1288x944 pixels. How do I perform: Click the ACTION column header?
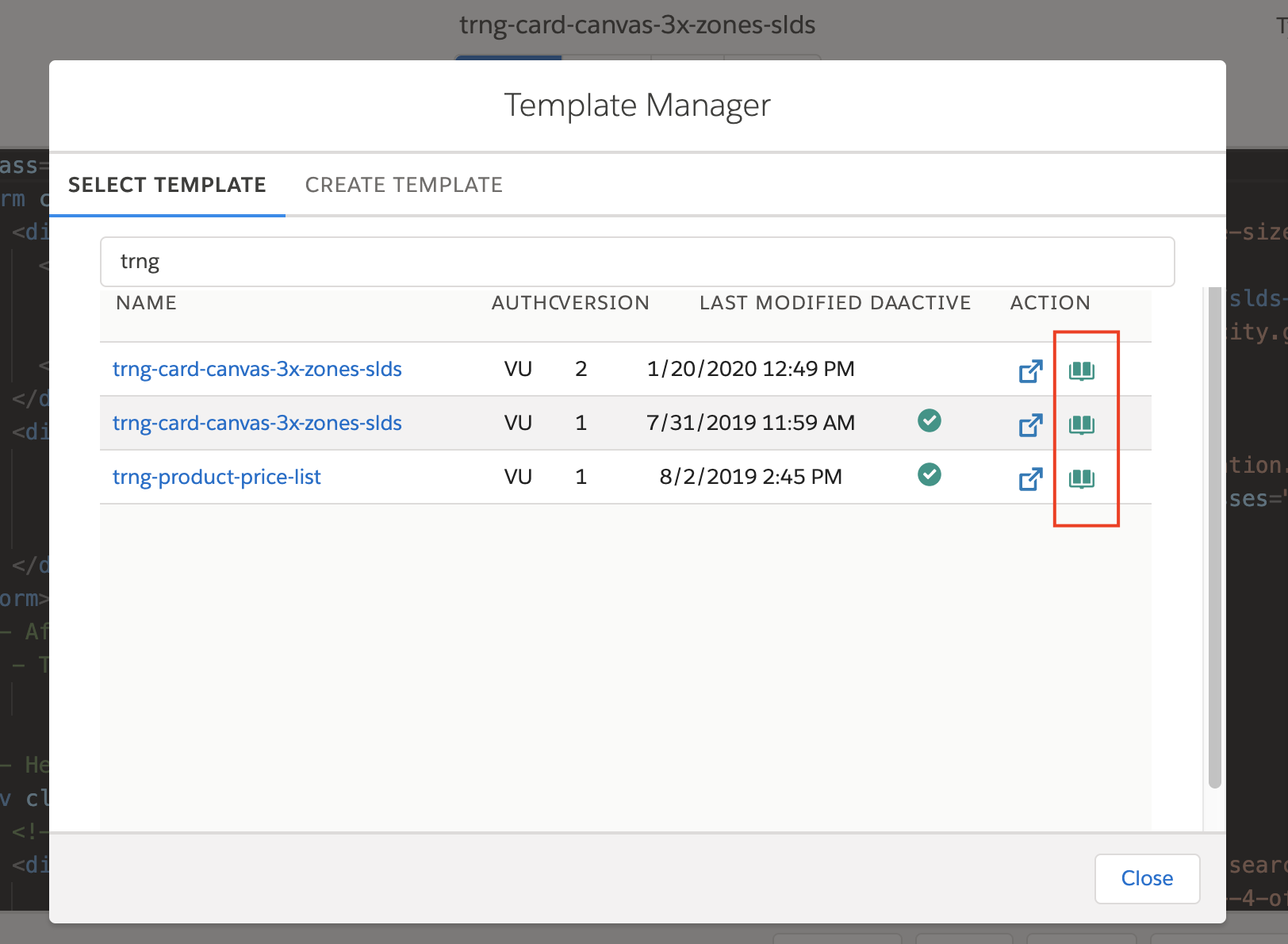1050,303
